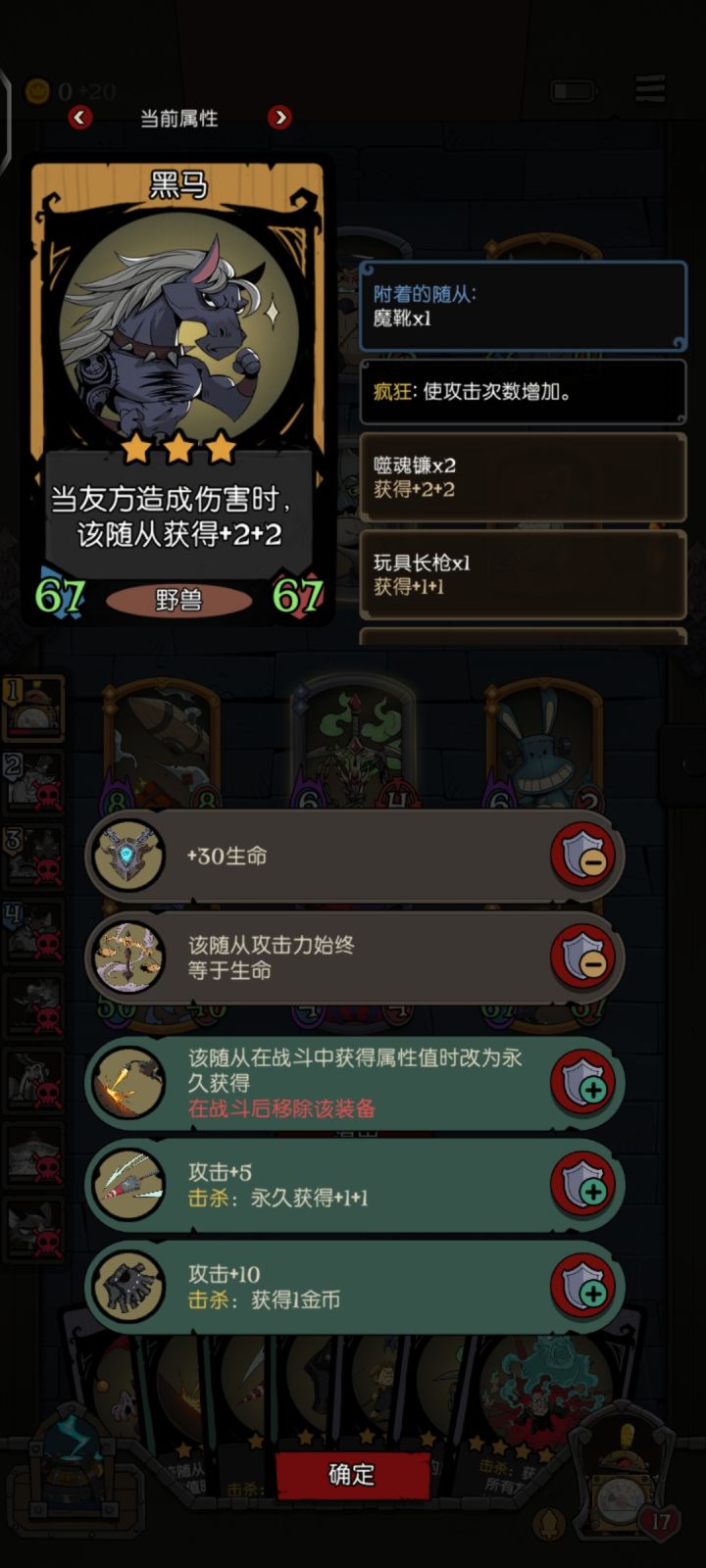706x1568 pixels.
Task: Click the feathered spear icon for 攻击+5
Action: 128,1185
